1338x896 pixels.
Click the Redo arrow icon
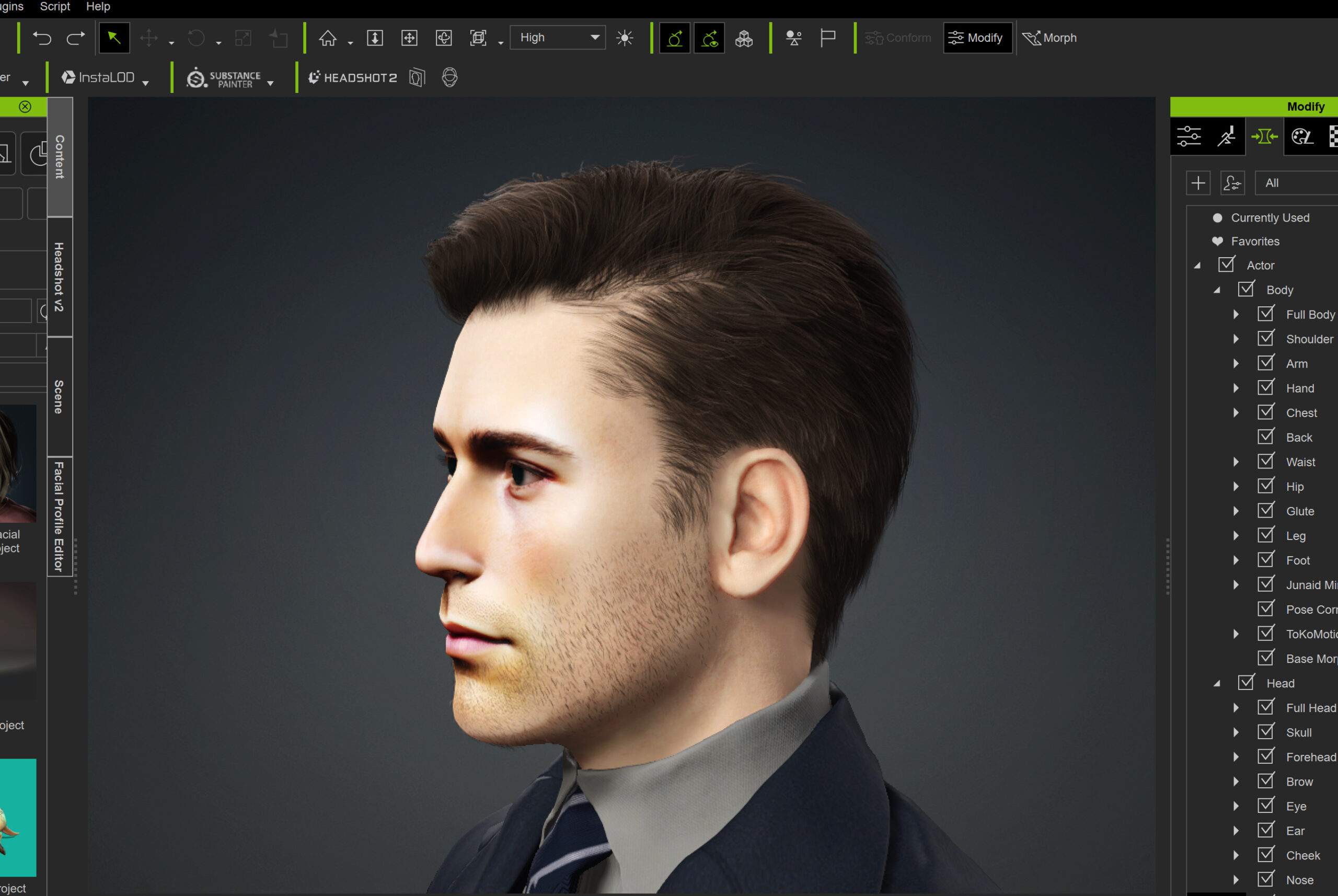(75, 38)
